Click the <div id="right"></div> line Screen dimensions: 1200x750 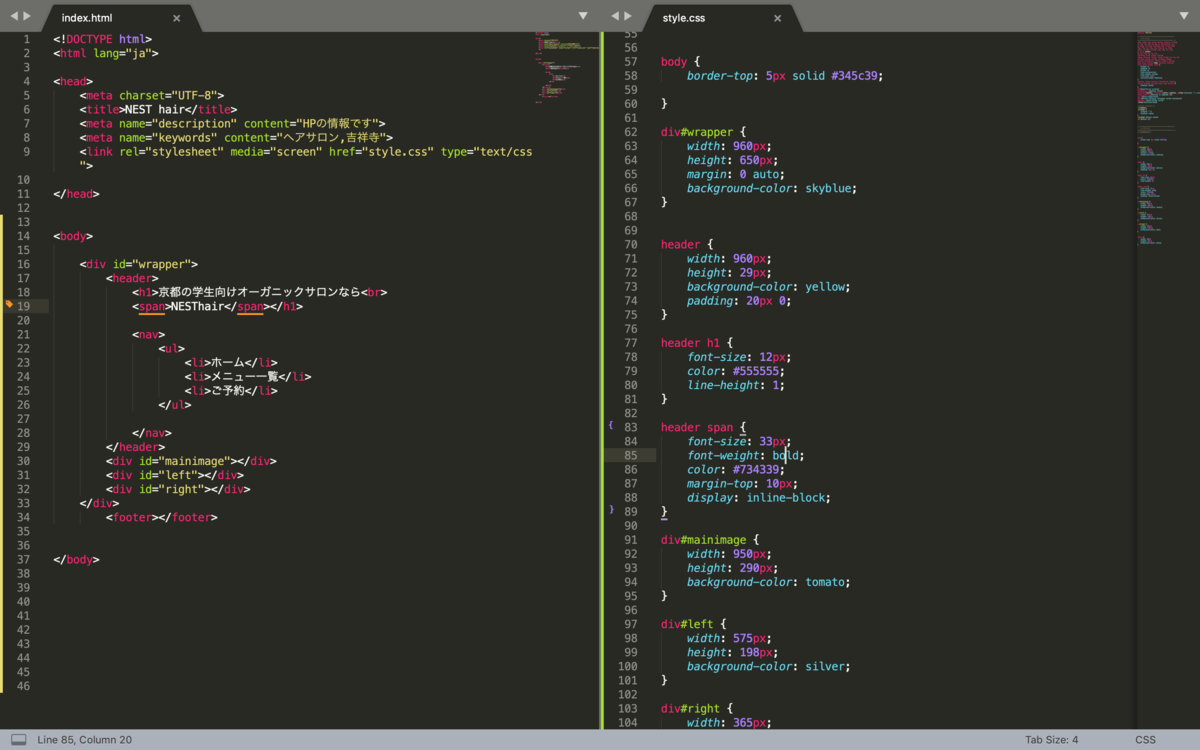click(x=178, y=489)
